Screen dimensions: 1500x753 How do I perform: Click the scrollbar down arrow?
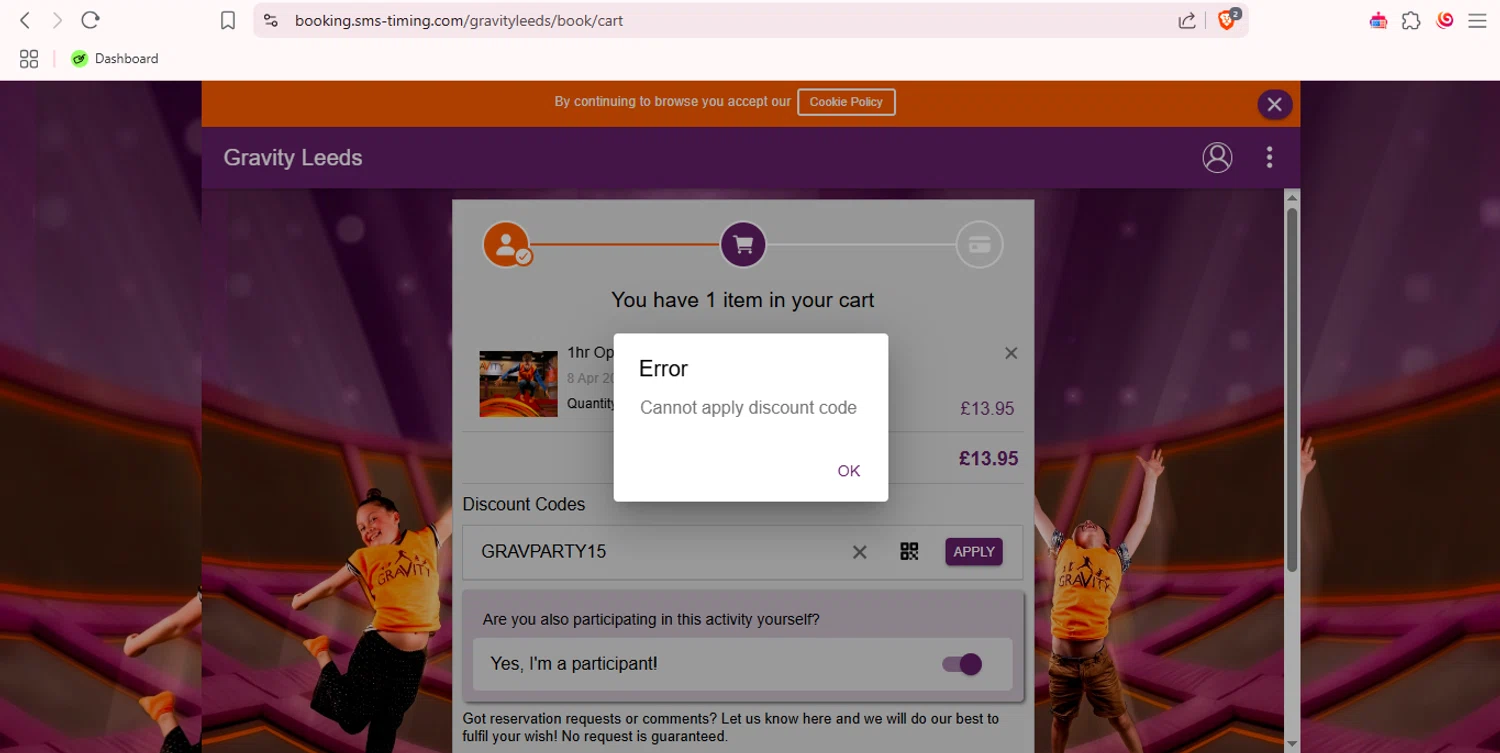1292,744
